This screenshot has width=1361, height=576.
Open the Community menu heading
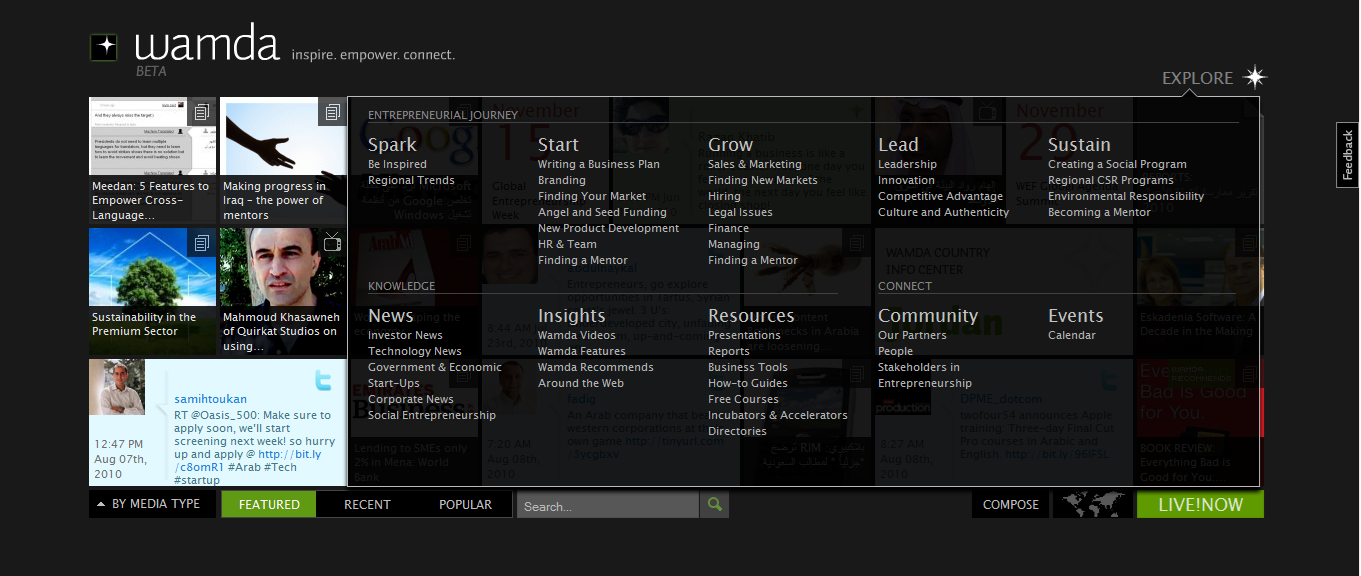[928, 316]
